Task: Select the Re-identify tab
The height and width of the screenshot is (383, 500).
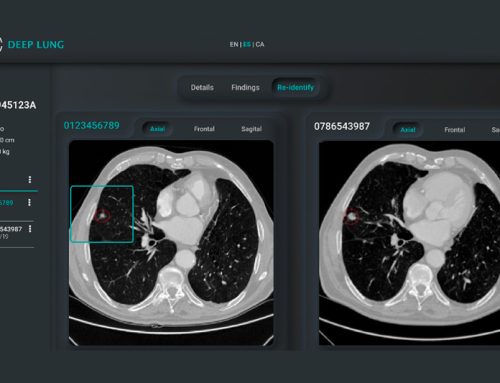Action: pos(296,88)
